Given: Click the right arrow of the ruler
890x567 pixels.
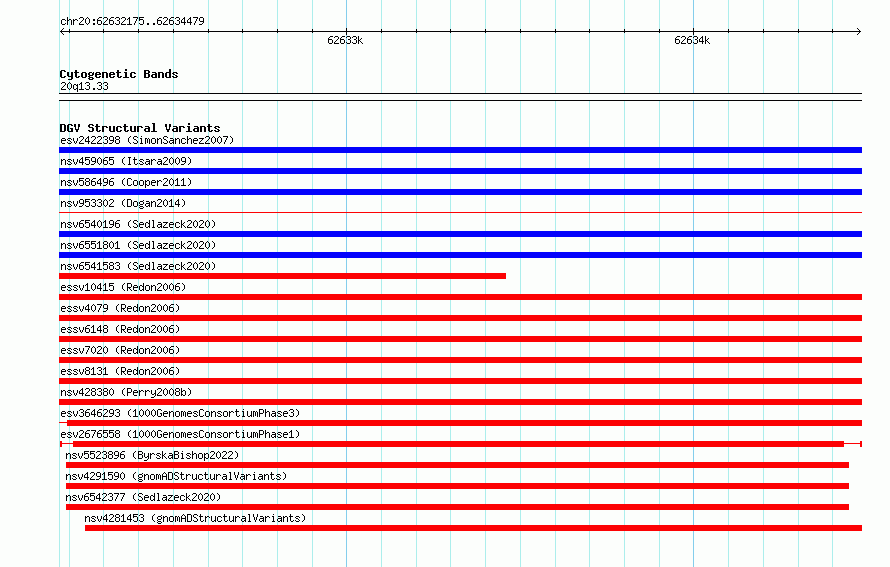Looking at the screenshot, I should [858, 32].
